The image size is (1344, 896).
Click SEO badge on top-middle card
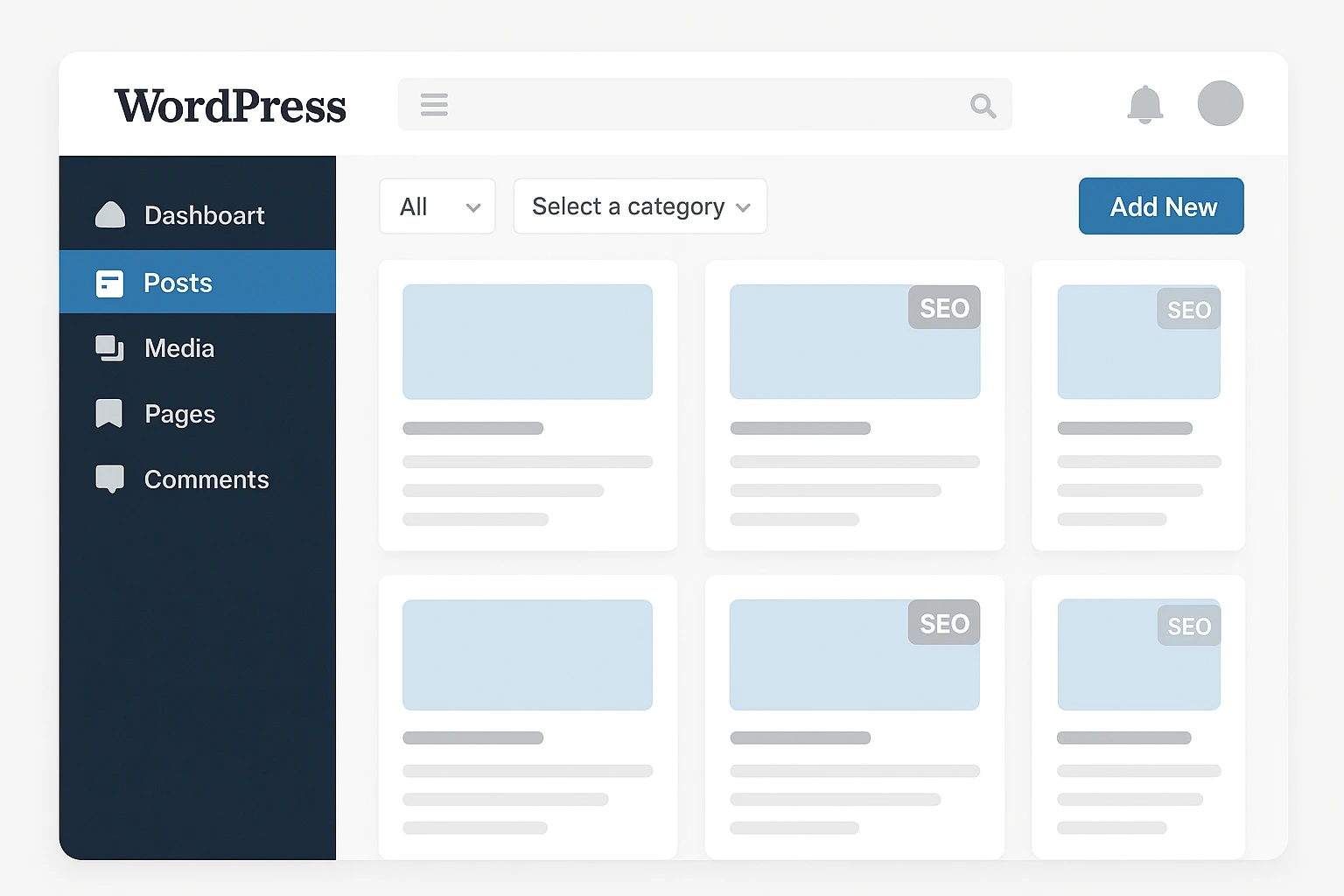point(944,308)
